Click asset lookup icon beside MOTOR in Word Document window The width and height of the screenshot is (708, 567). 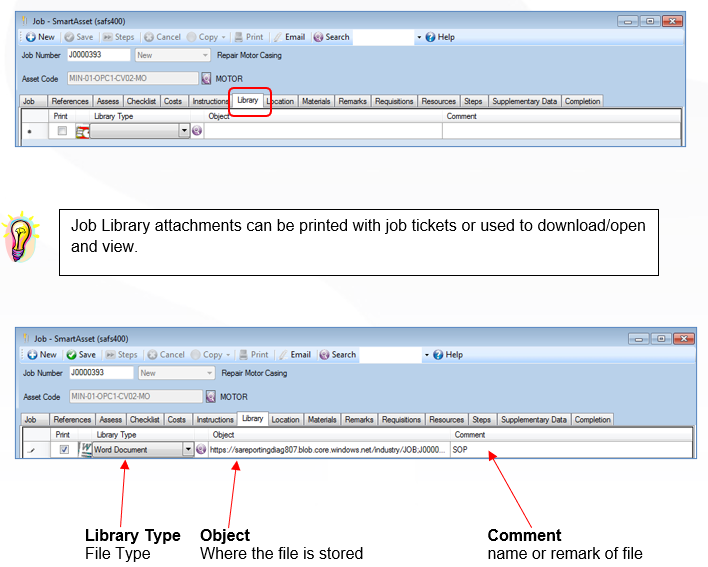click(210, 396)
